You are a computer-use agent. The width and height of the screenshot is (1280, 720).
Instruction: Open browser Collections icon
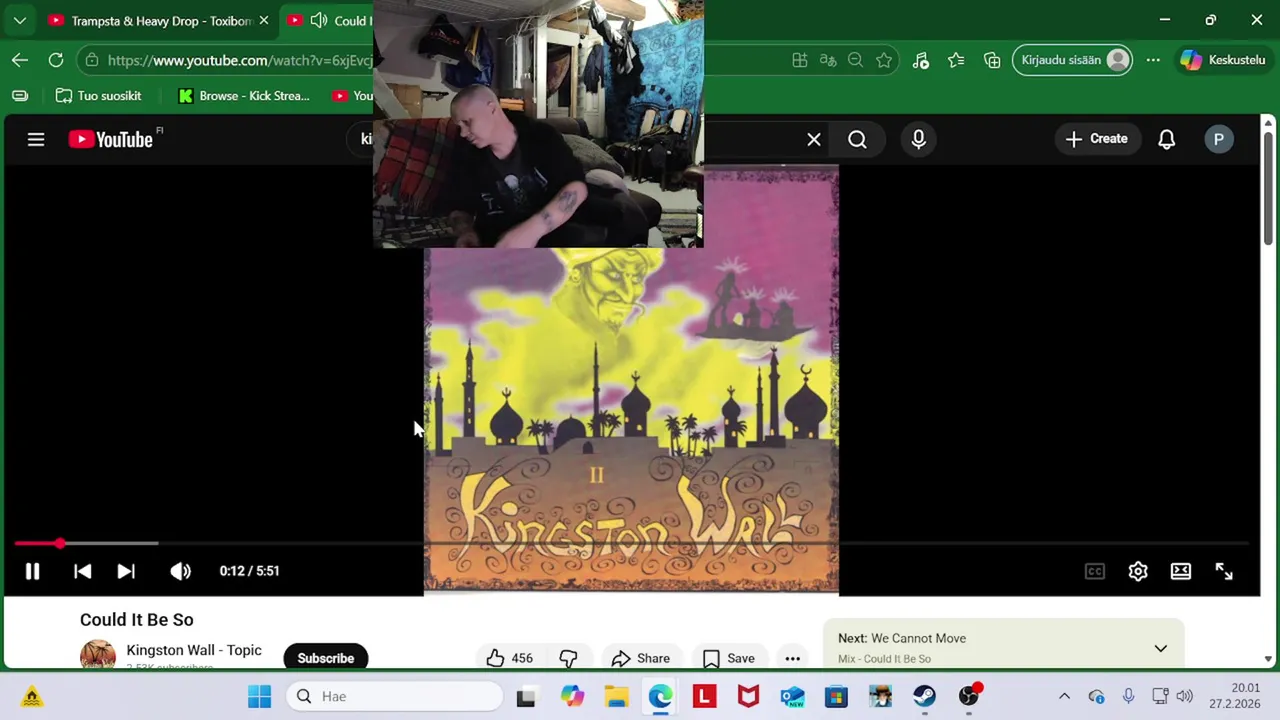(x=992, y=60)
